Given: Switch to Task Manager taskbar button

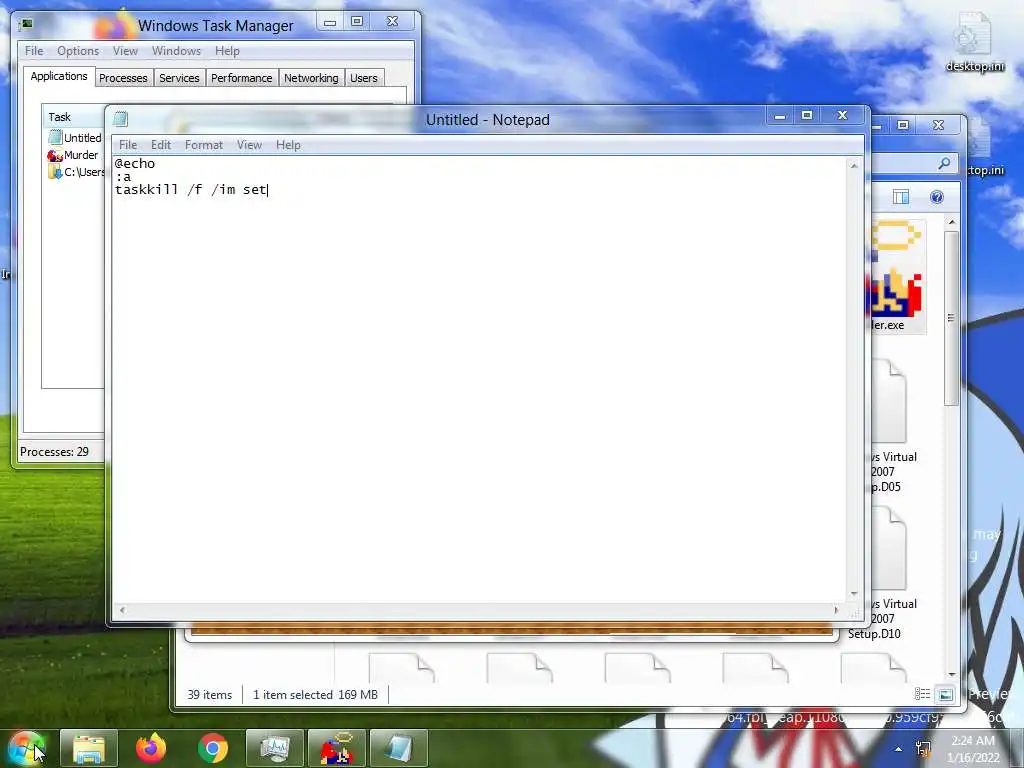Looking at the screenshot, I should point(274,748).
